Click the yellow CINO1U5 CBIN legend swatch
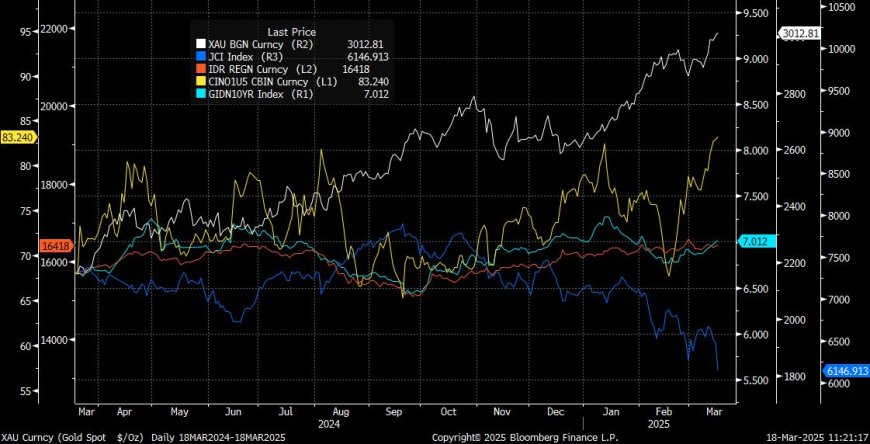870x444 pixels. [200, 82]
